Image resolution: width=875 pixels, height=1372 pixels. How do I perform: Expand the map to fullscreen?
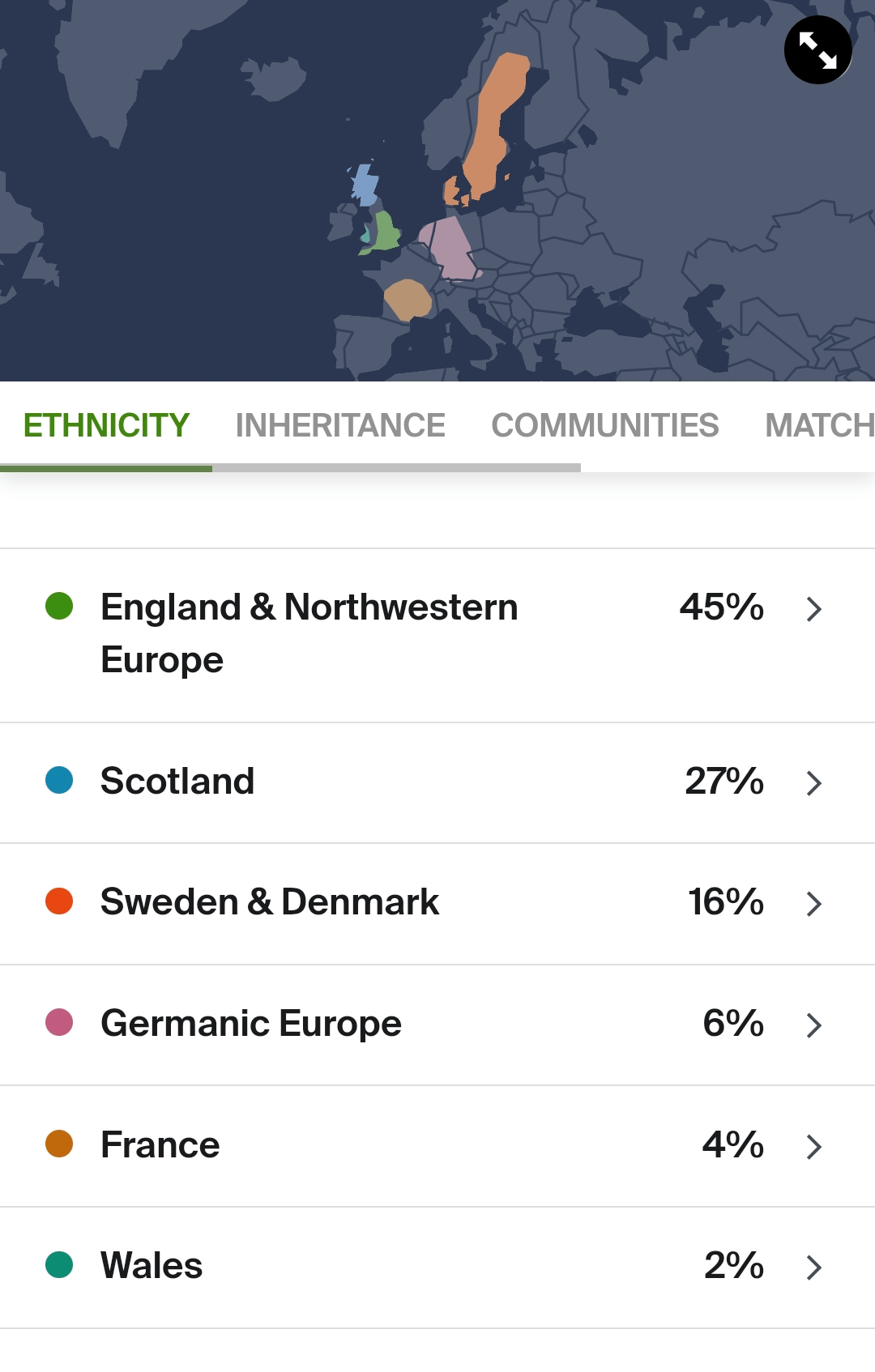click(x=817, y=49)
